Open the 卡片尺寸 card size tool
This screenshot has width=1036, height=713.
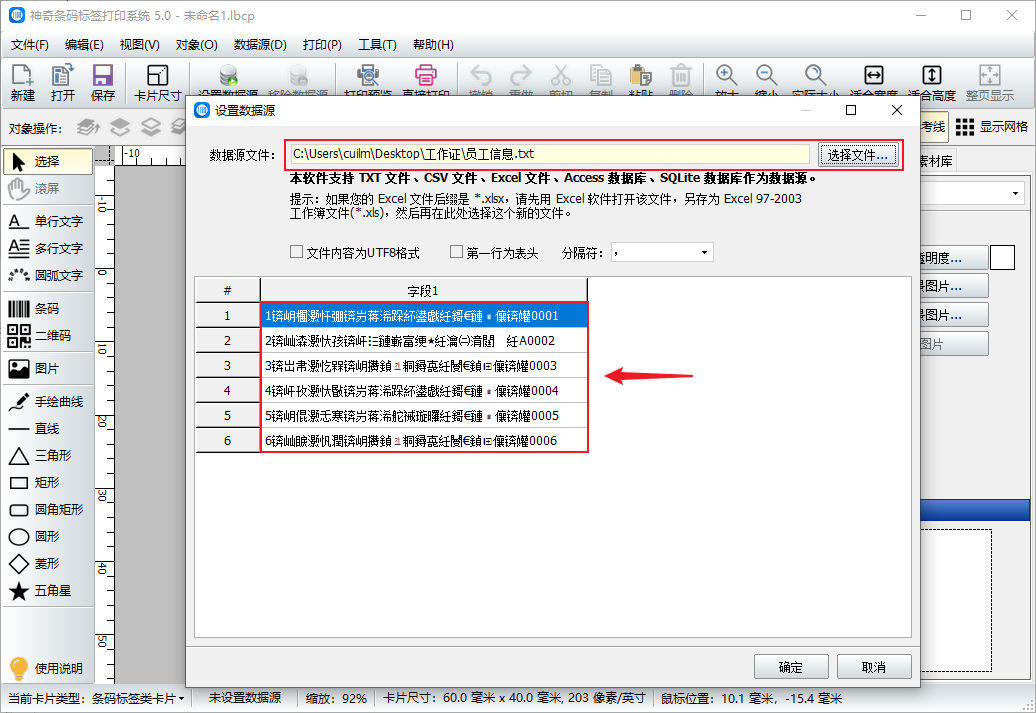pyautogui.click(x=158, y=82)
